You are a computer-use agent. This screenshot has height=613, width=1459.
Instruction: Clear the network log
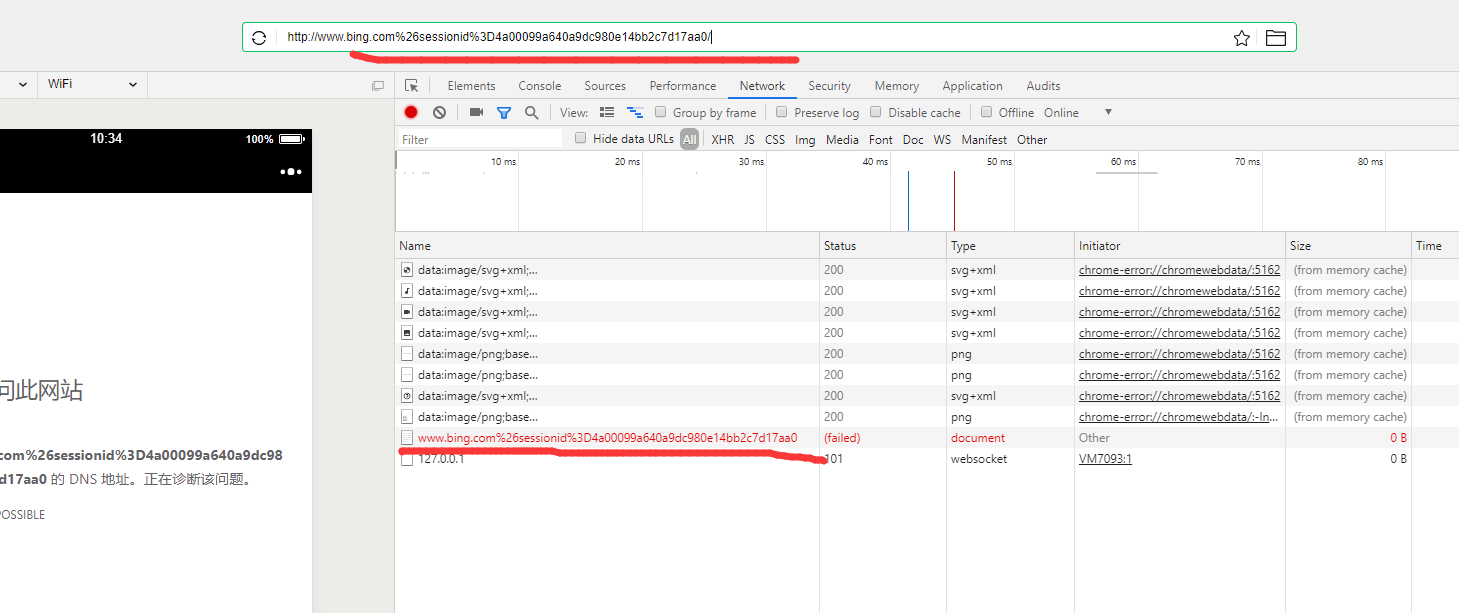coord(439,112)
